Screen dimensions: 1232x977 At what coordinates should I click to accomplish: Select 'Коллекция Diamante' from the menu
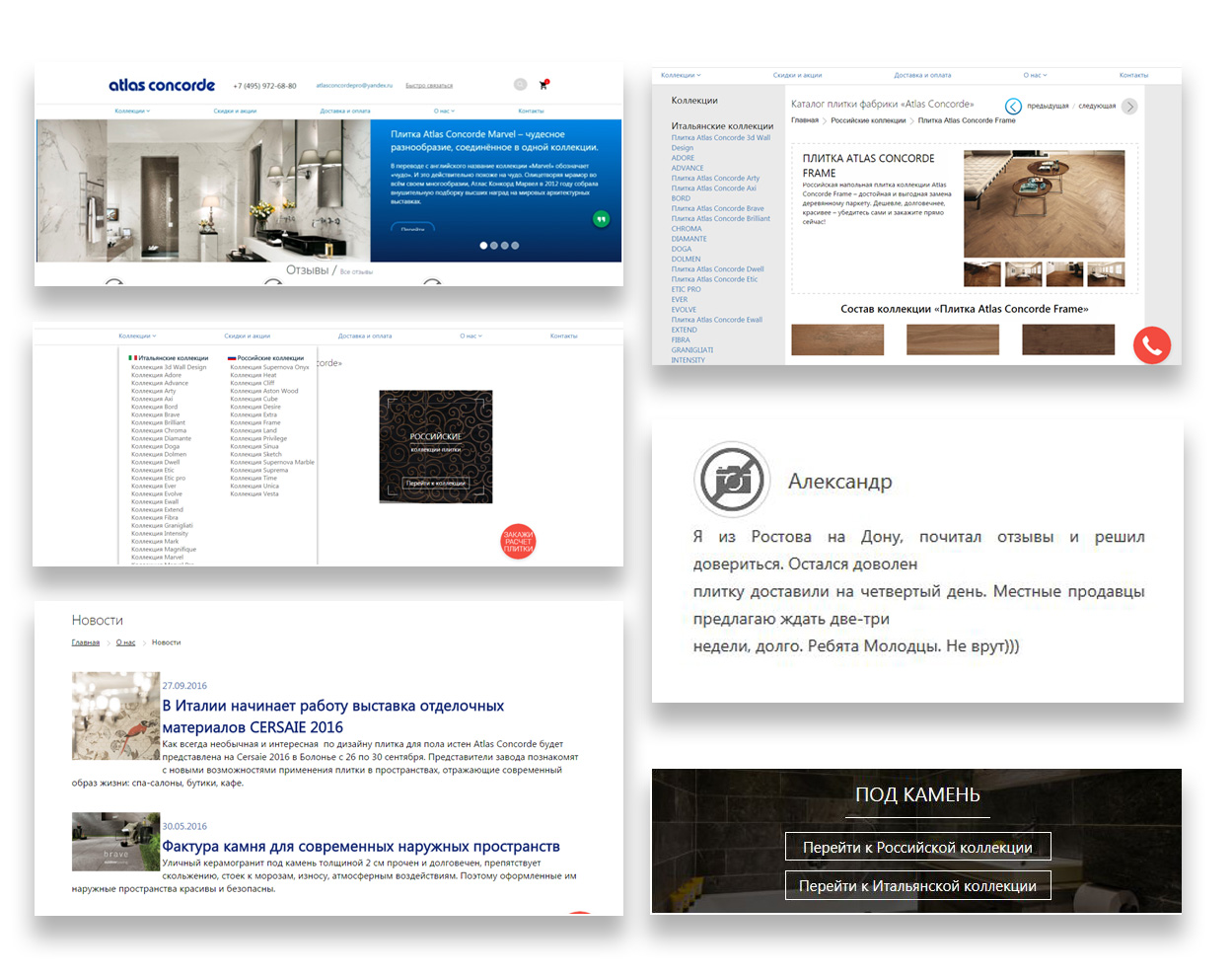(x=161, y=438)
